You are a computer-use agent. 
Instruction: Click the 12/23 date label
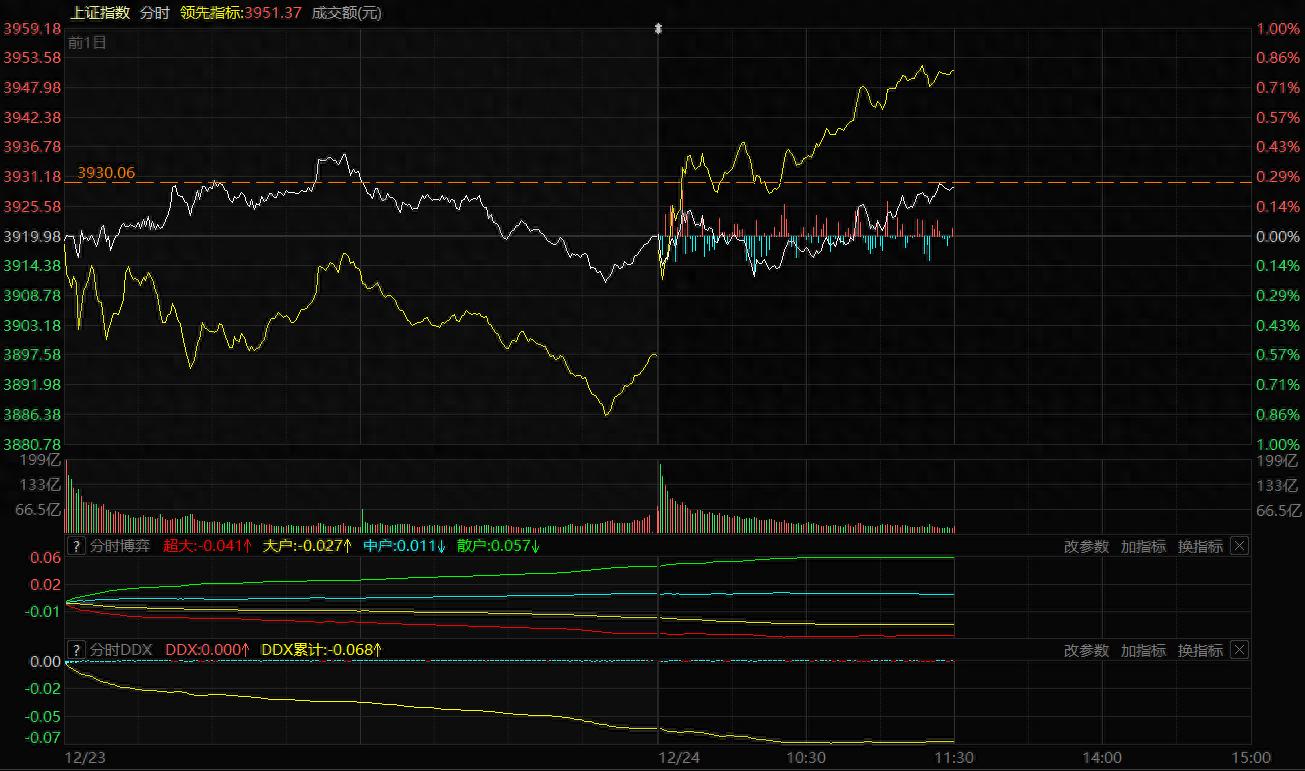[83, 758]
